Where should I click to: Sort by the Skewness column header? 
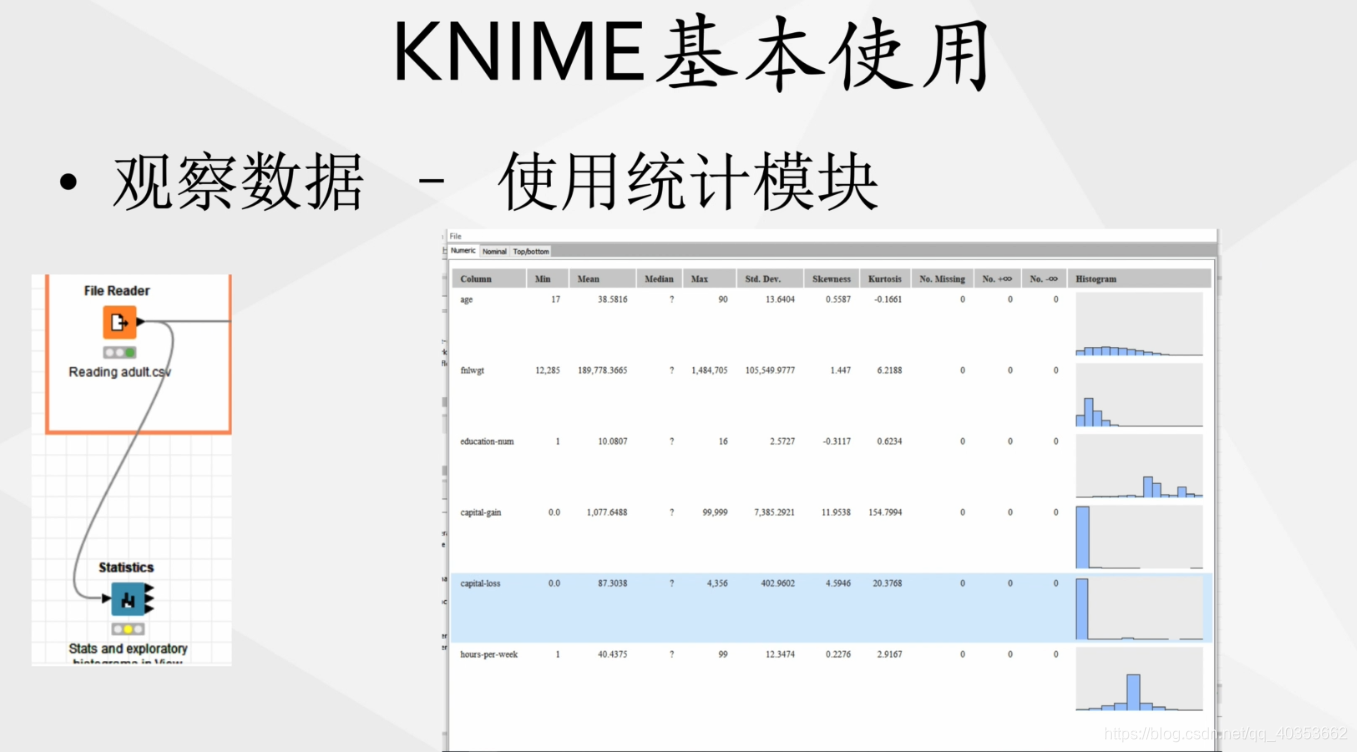click(831, 278)
